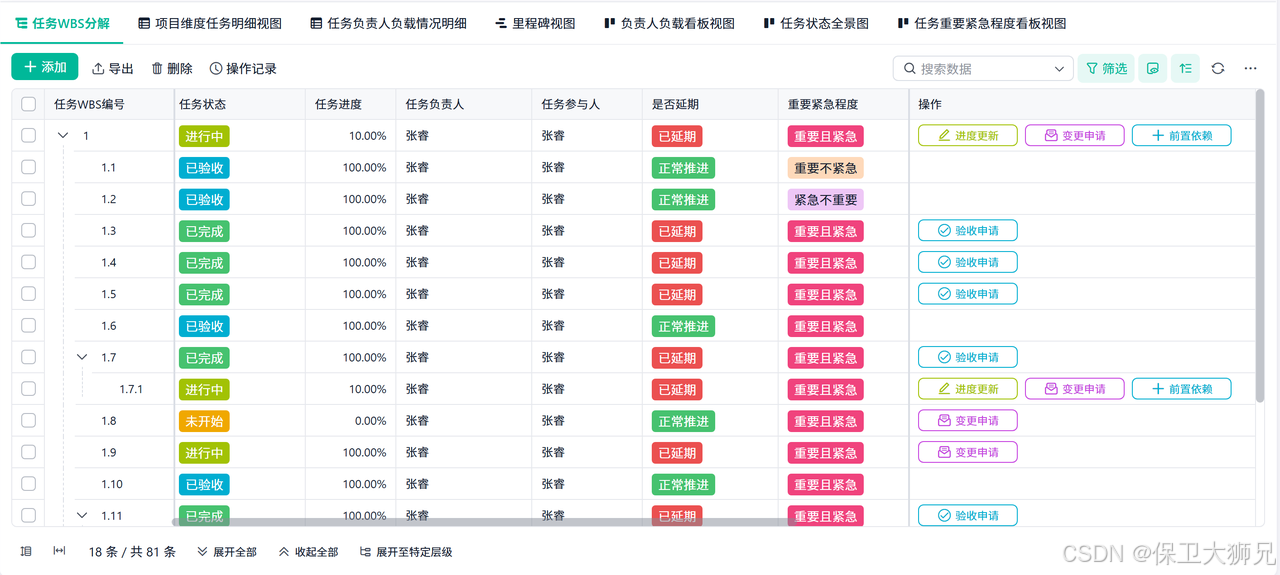The height and width of the screenshot is (575, 1280).
Task: Click the green color marker icon
Action: click(1153, 68)
